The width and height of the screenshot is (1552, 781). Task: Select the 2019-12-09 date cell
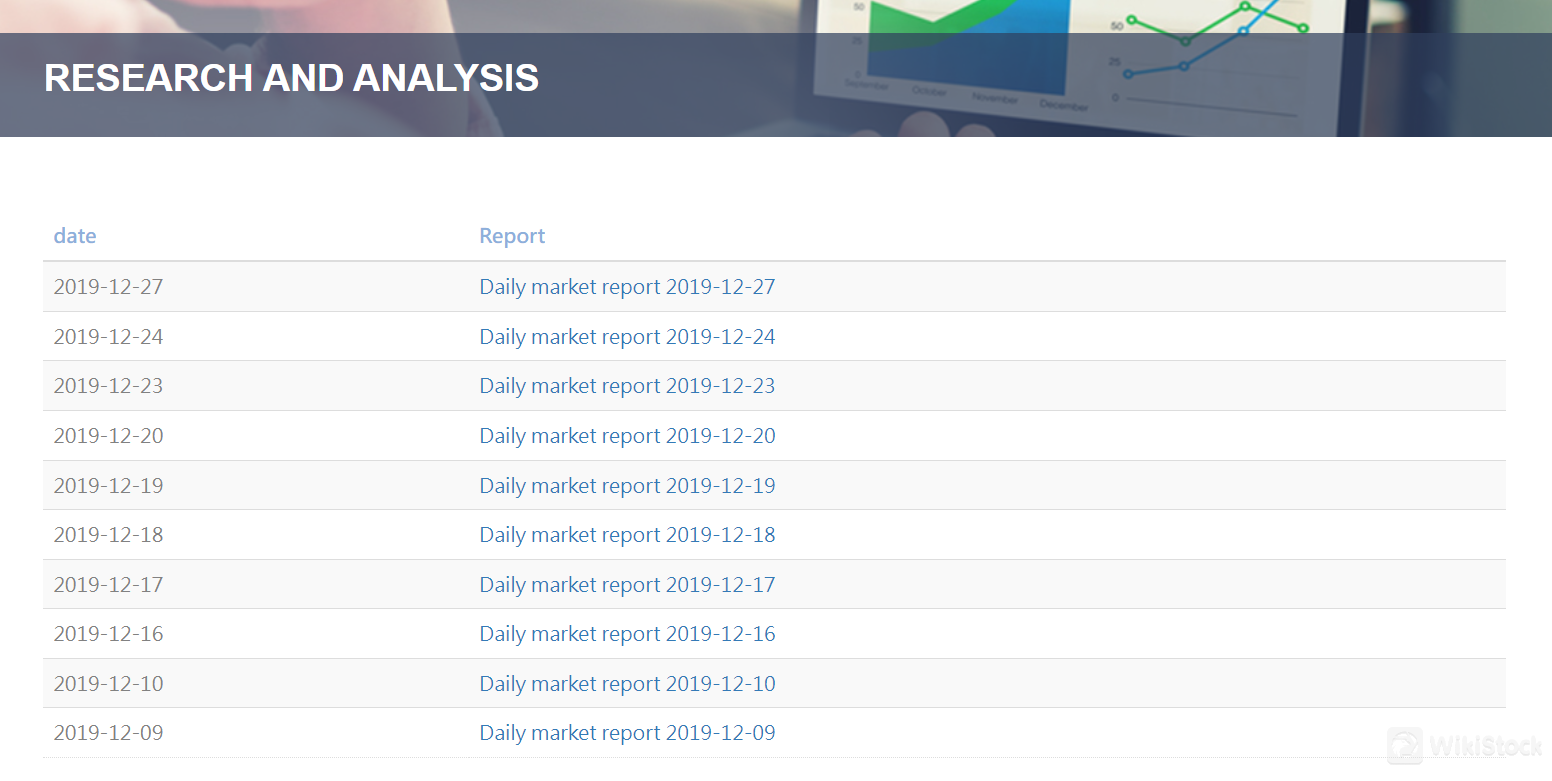[108, 733]
